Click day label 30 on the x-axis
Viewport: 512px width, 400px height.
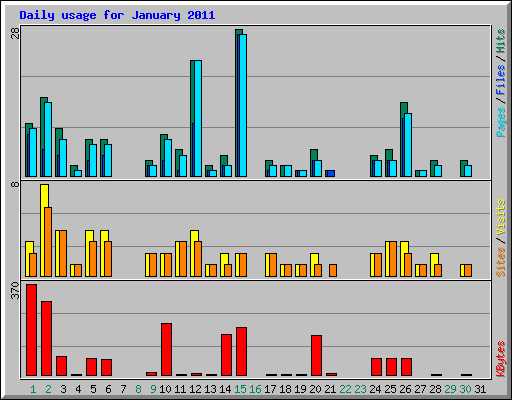(465, 389)
